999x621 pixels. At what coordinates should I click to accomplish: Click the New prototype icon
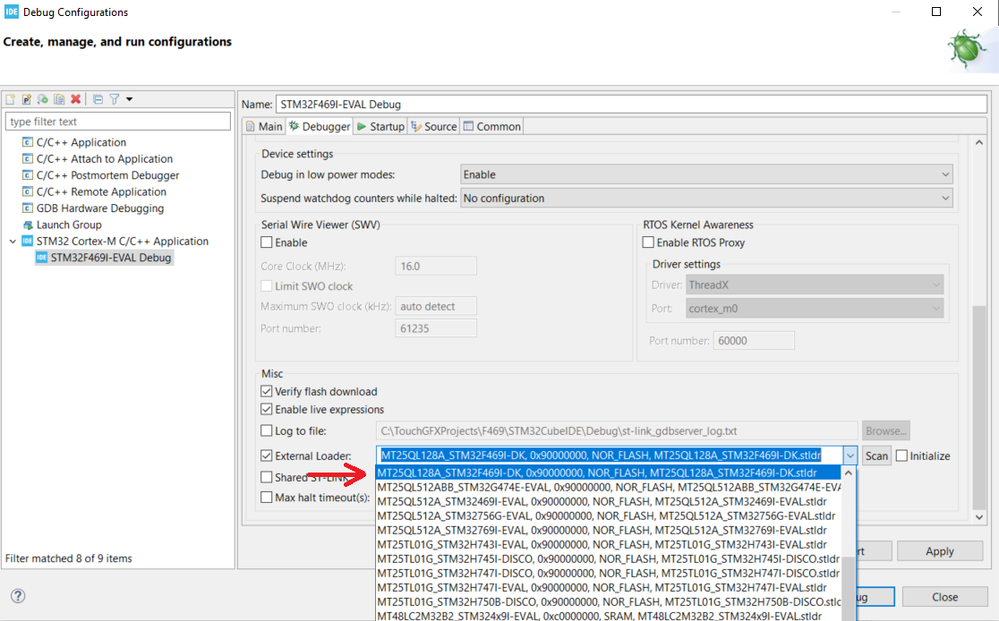click(26, 99)
